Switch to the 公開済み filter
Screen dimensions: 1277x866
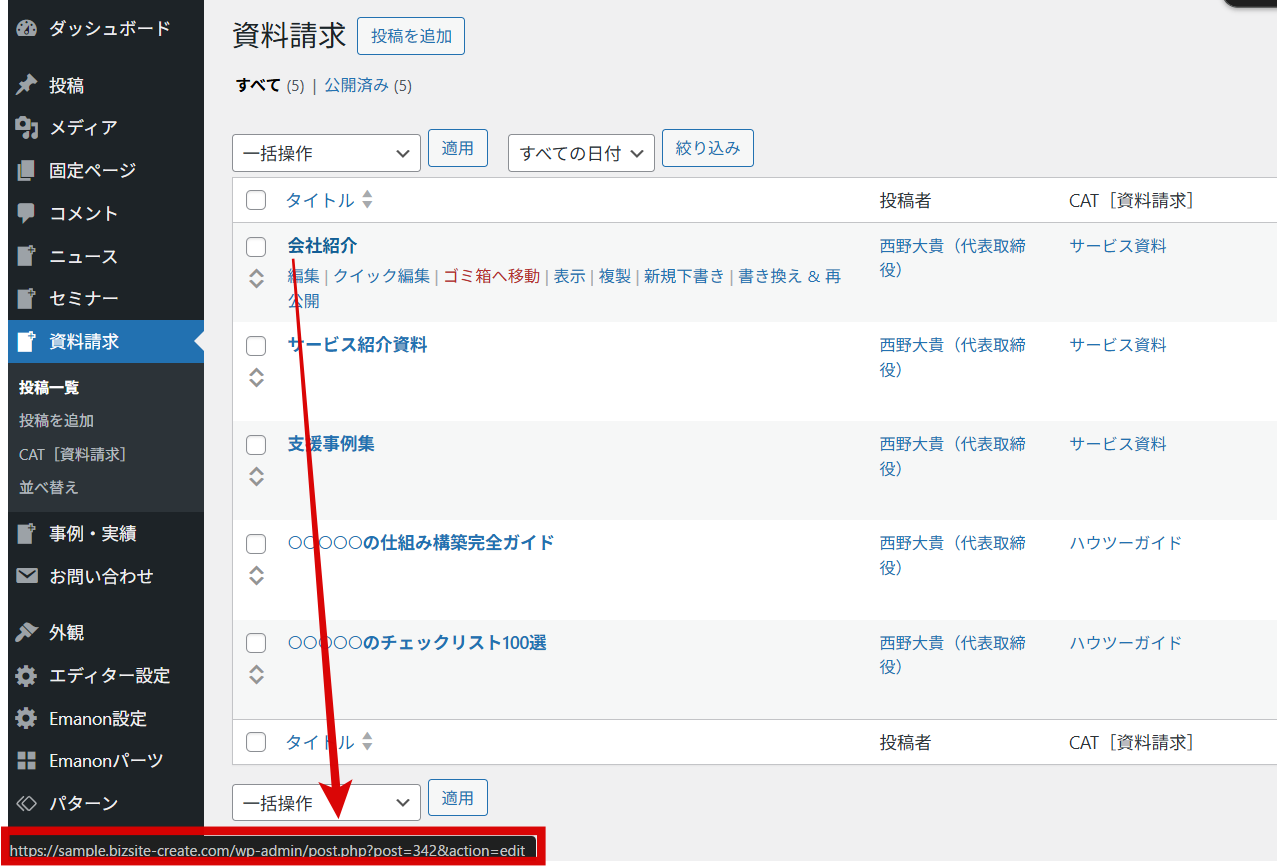(356, 86)
